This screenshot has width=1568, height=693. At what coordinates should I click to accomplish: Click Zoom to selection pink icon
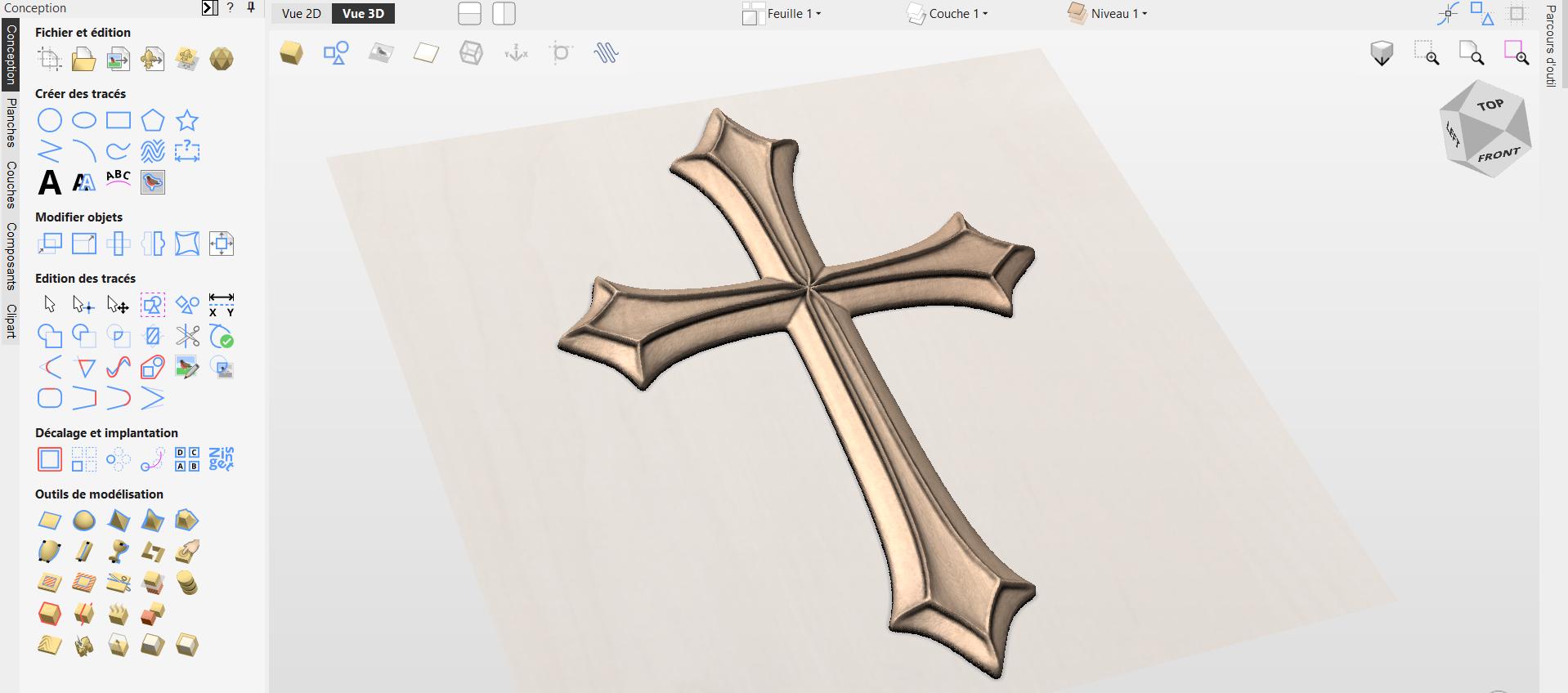[x=1516, y=53]
